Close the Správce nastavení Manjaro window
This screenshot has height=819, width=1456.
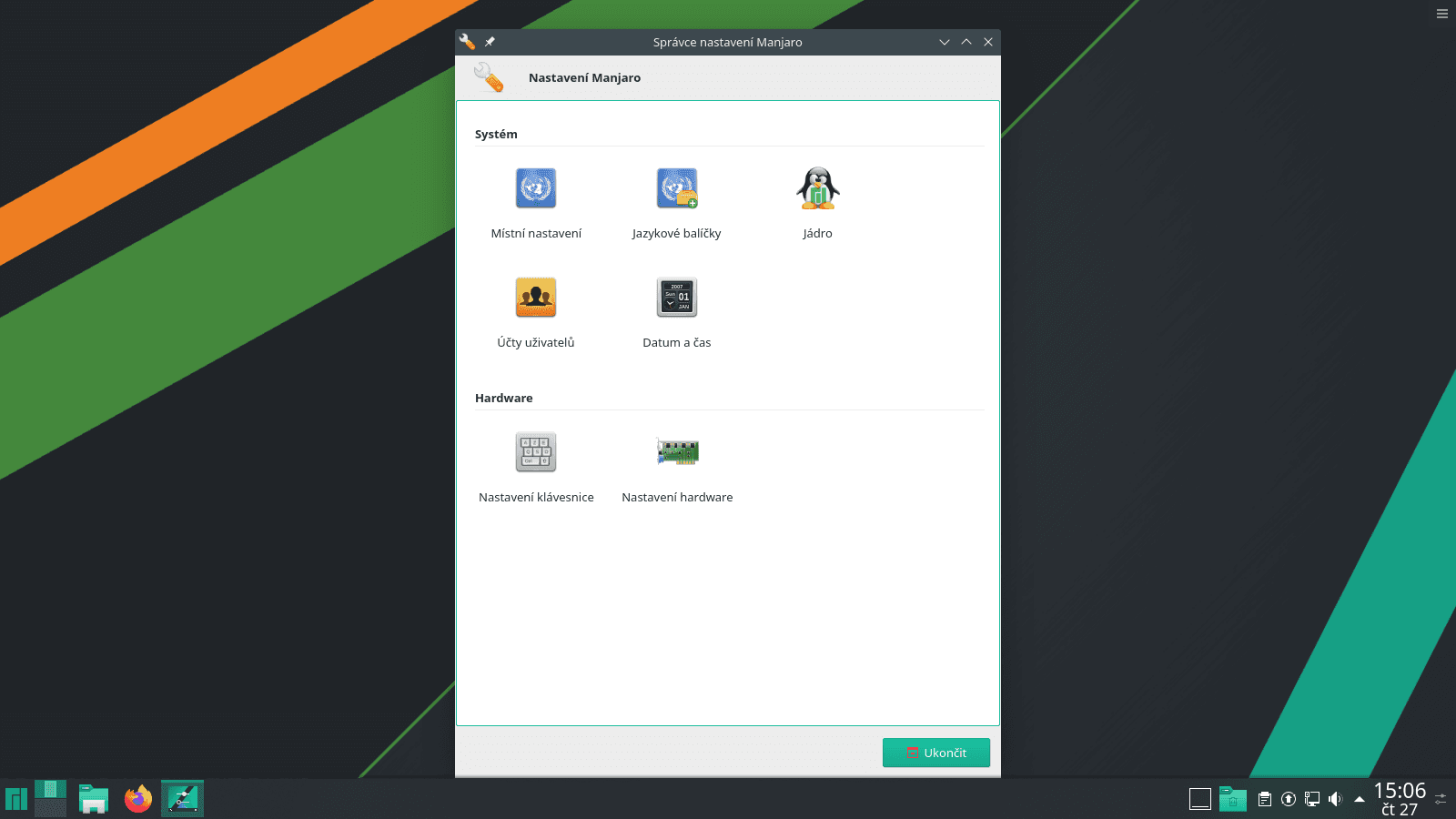(988, 42)
